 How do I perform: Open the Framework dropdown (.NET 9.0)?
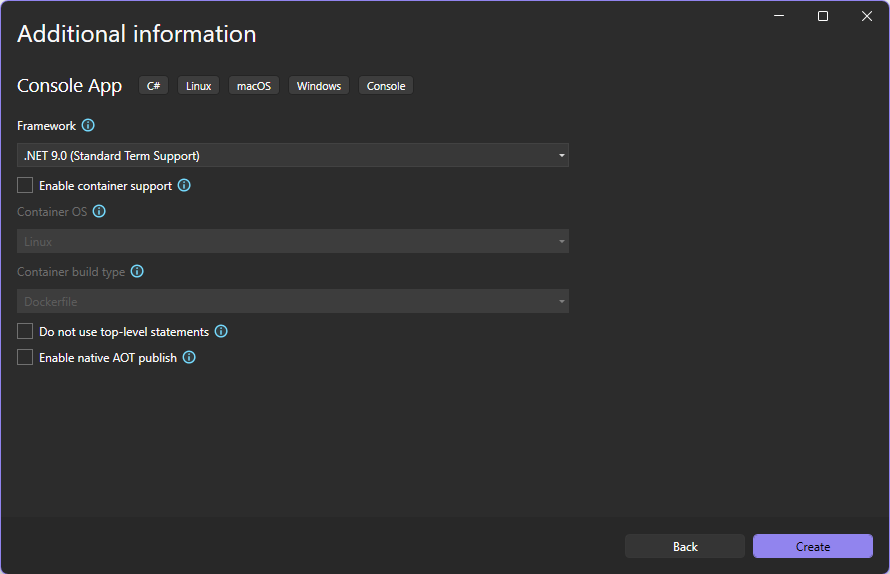[x=293, y=155]
